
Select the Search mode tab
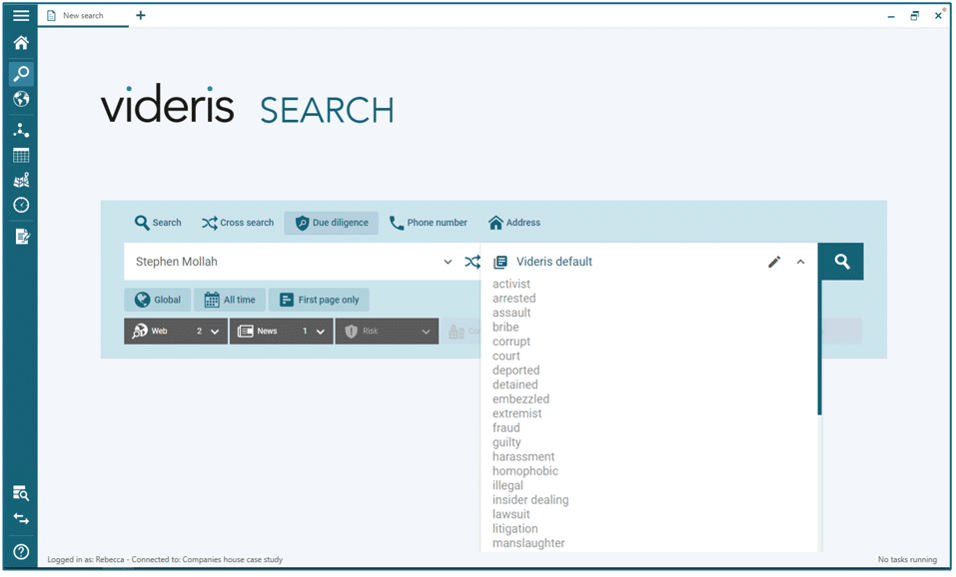pos(158,223)
